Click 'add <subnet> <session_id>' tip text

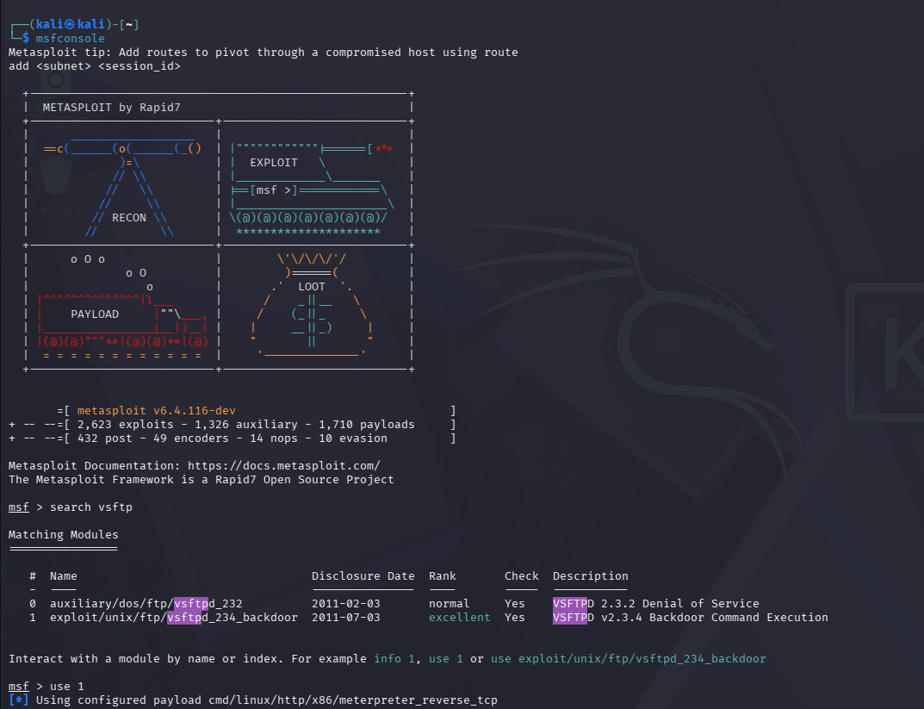94,66
